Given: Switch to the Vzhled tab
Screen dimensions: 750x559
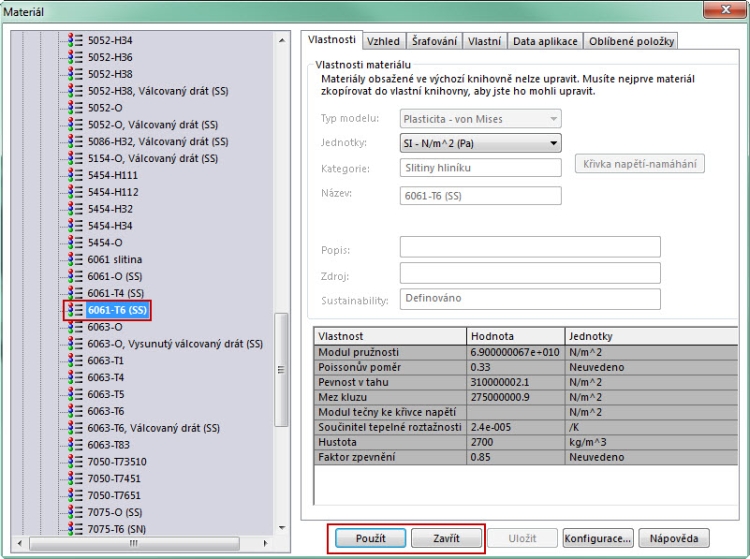Looking at the screenshot, I should [383, 41].
